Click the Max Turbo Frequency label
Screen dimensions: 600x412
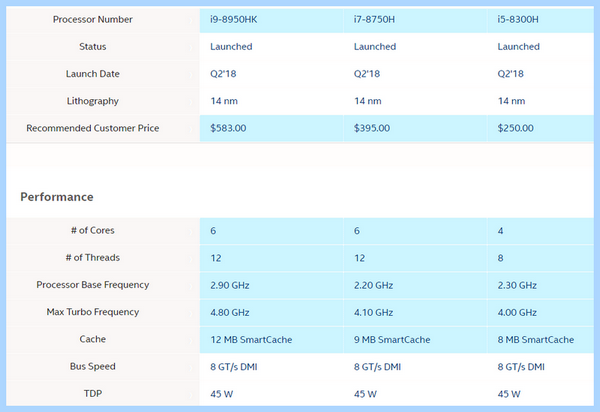(93, 312)
